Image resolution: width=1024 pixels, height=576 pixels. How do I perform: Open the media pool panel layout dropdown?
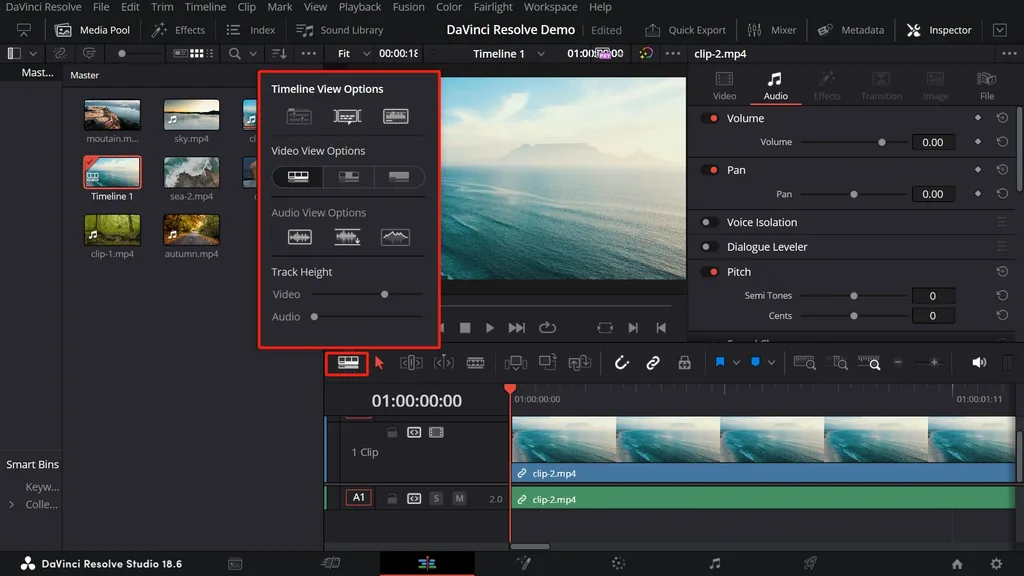pyautogui.click(x=33, y=54)
